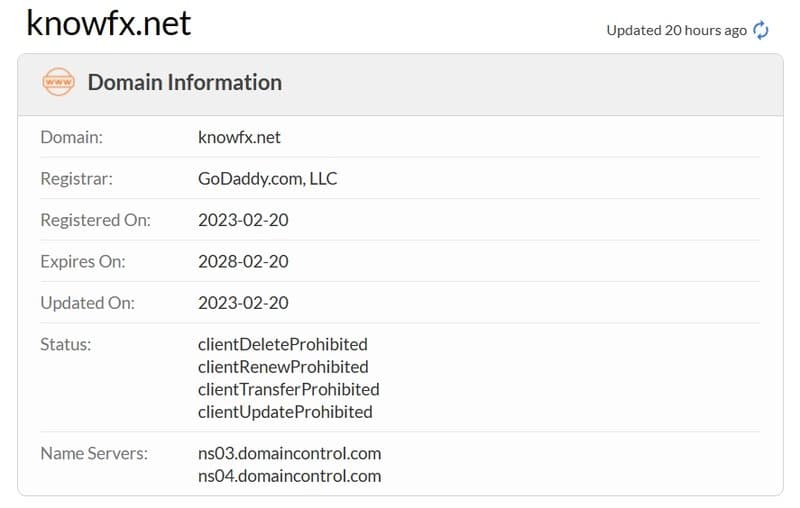Click the clientDeleteProhibited status

click(x=283, y=344)
